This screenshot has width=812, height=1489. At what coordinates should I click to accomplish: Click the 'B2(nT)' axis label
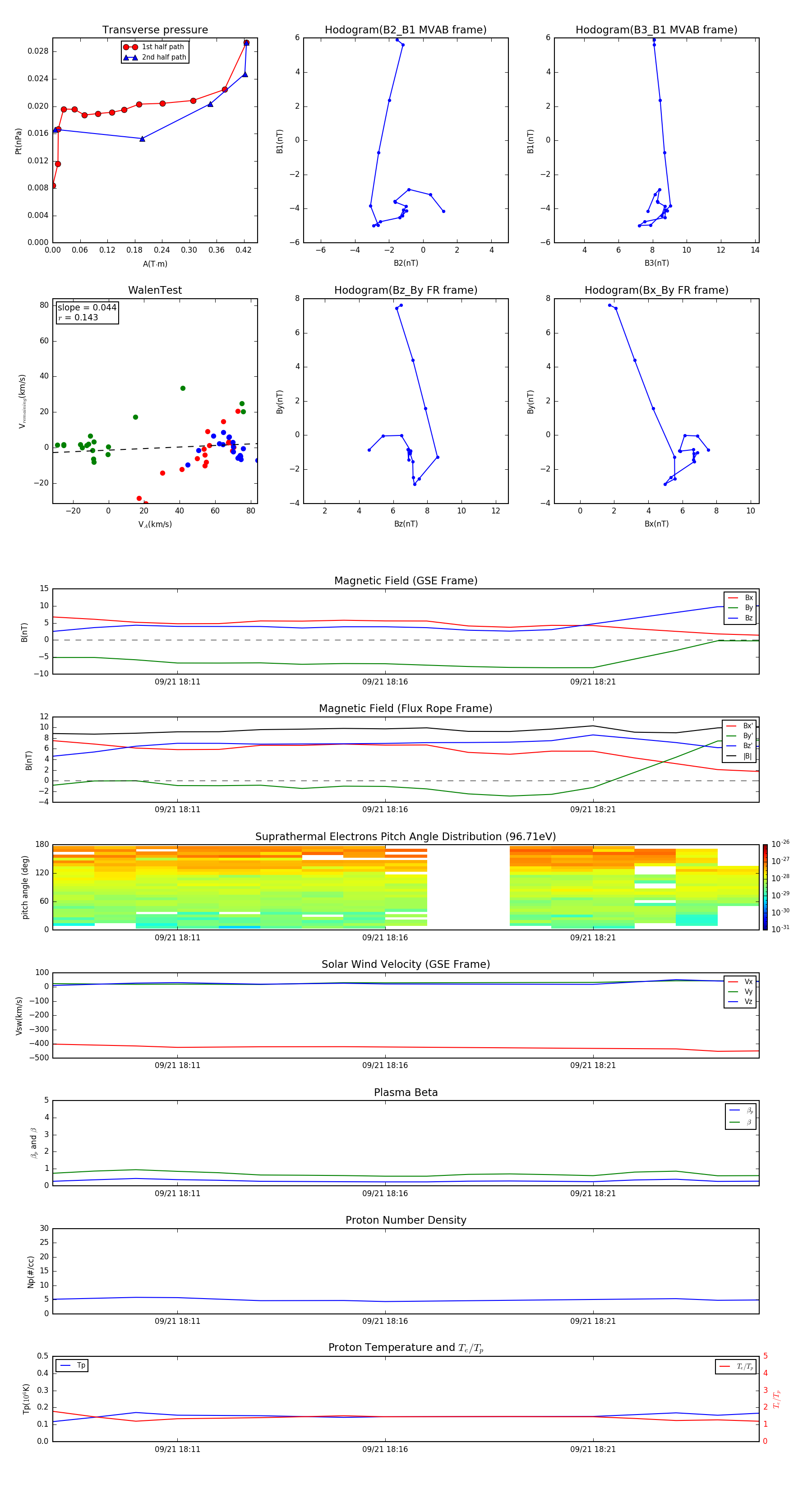coord(406,263)
